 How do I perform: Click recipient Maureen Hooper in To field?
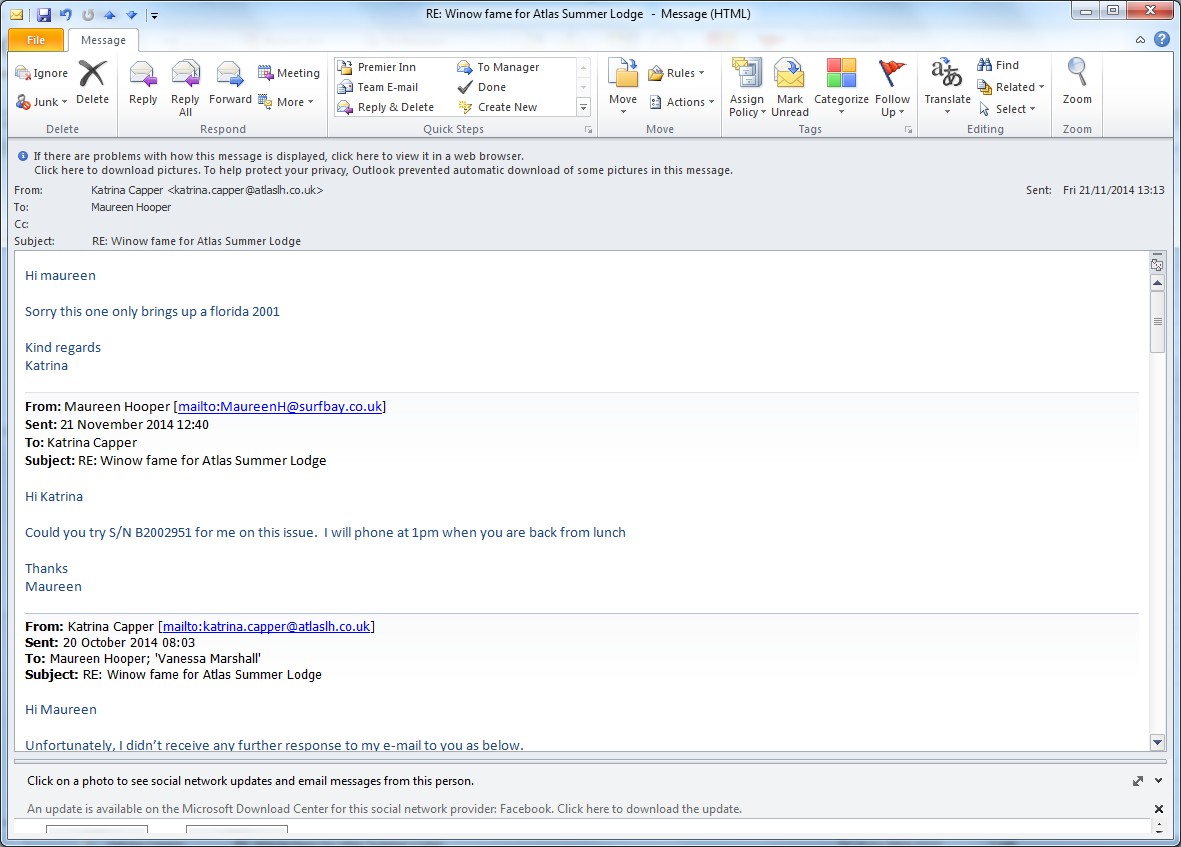point(131,207)
